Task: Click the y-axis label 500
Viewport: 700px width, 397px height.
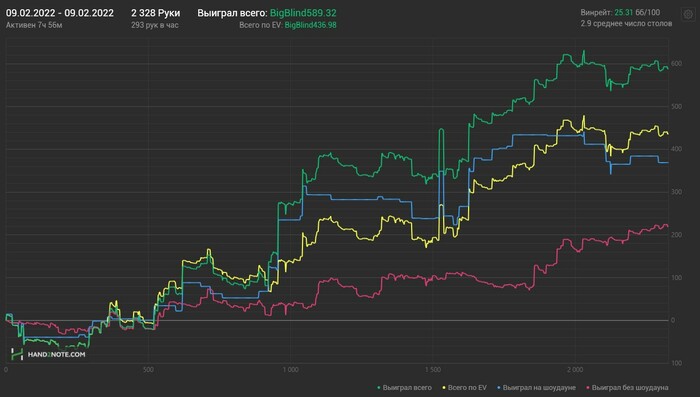Action: (676, 107)
